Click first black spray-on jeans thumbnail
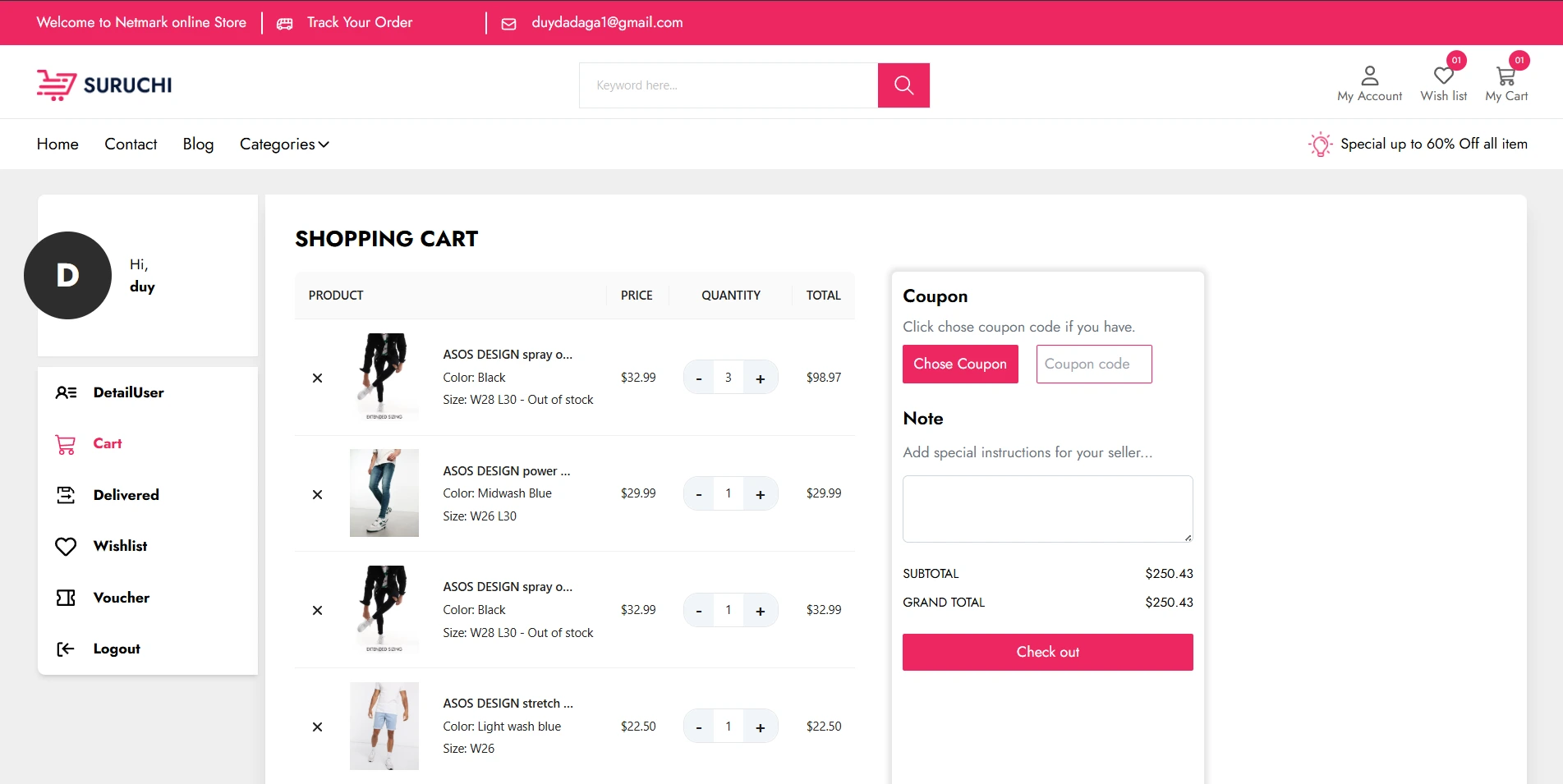The height and width of the screenshot is (784, 1563). pyautogui.click(x=384, y=377)
